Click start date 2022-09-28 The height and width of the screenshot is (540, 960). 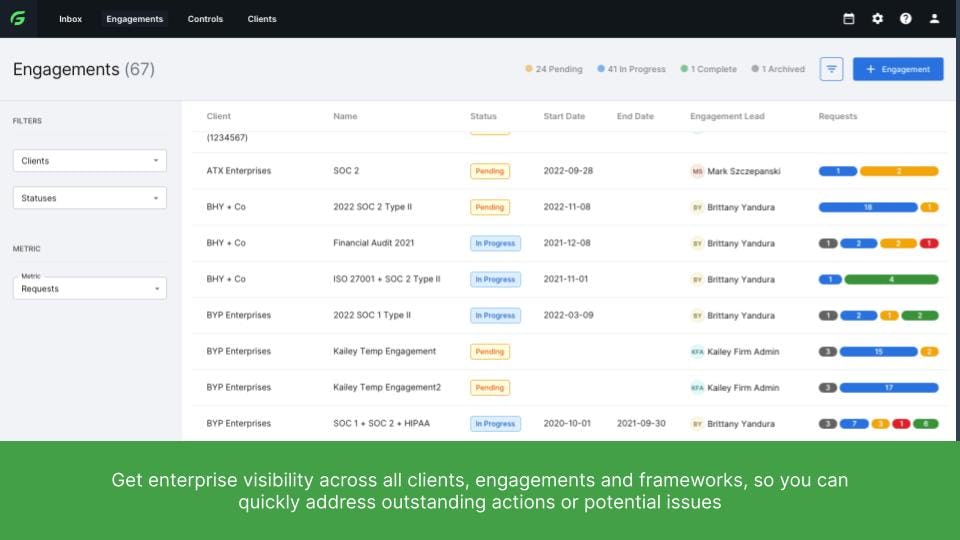(568, 171)
